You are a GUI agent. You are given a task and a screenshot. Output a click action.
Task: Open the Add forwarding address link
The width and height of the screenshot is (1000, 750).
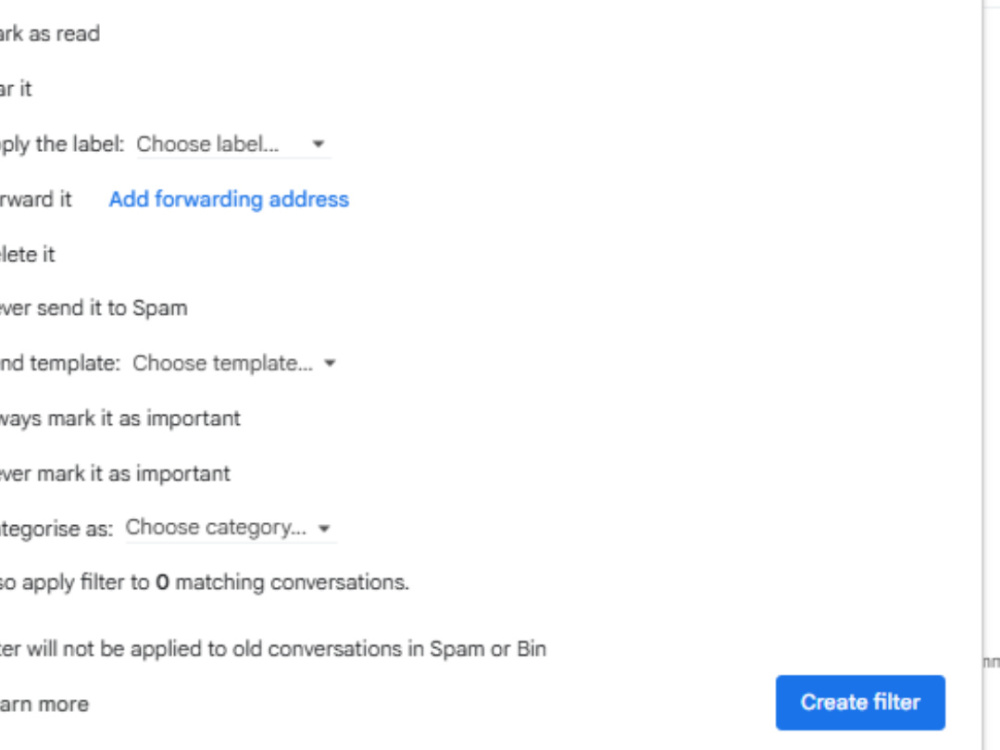point(229,199)
